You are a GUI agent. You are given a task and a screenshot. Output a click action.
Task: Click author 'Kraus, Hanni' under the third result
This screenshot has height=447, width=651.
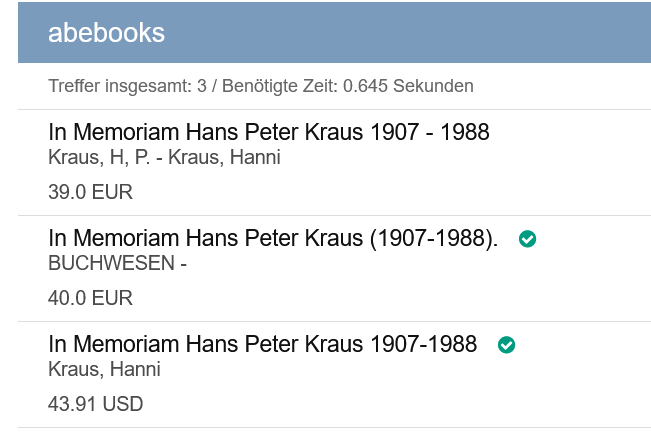tap(104, 370)
